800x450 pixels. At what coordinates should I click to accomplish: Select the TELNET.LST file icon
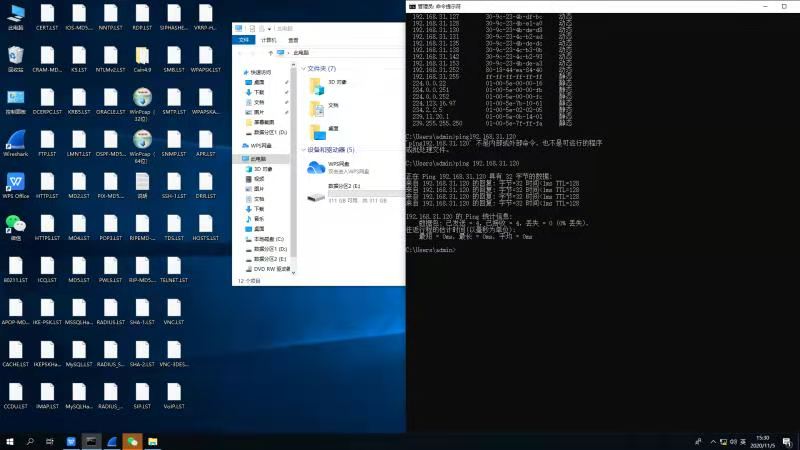tap(173, 269)
